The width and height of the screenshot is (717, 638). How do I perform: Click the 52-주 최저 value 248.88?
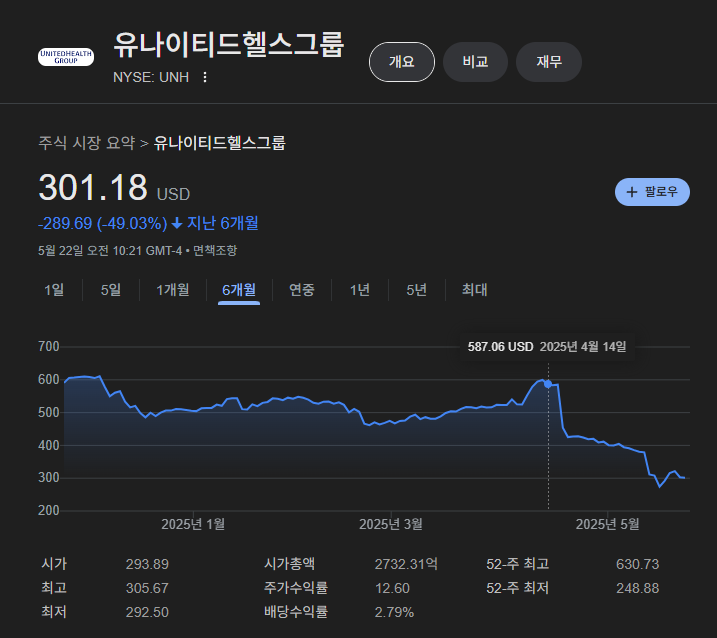[x=637, y=588]
